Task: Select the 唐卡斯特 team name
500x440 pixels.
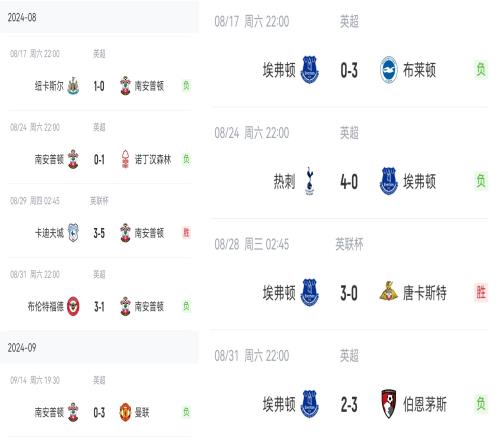Action: tap(425, 293)
